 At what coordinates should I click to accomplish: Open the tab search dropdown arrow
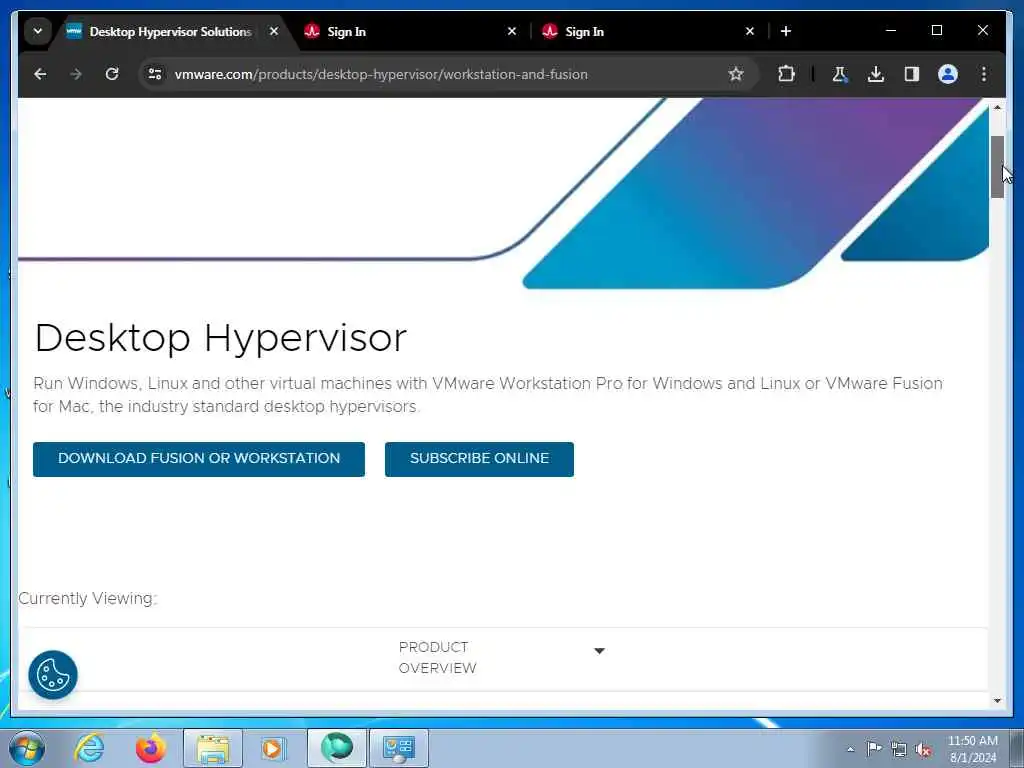[x=38, y=31]
